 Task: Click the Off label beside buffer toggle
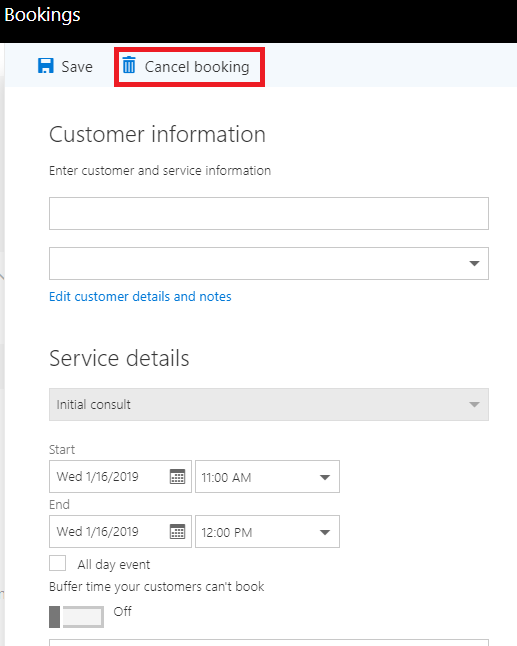coord(122,611)
